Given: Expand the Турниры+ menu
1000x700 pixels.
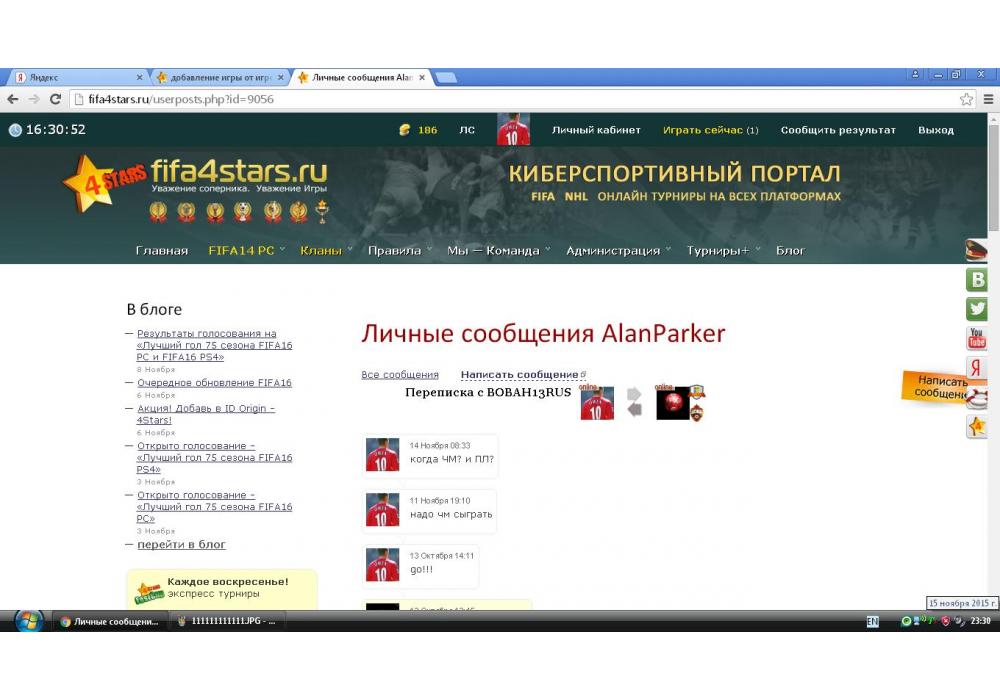Looking at the screenshot, I should (723, 251).
